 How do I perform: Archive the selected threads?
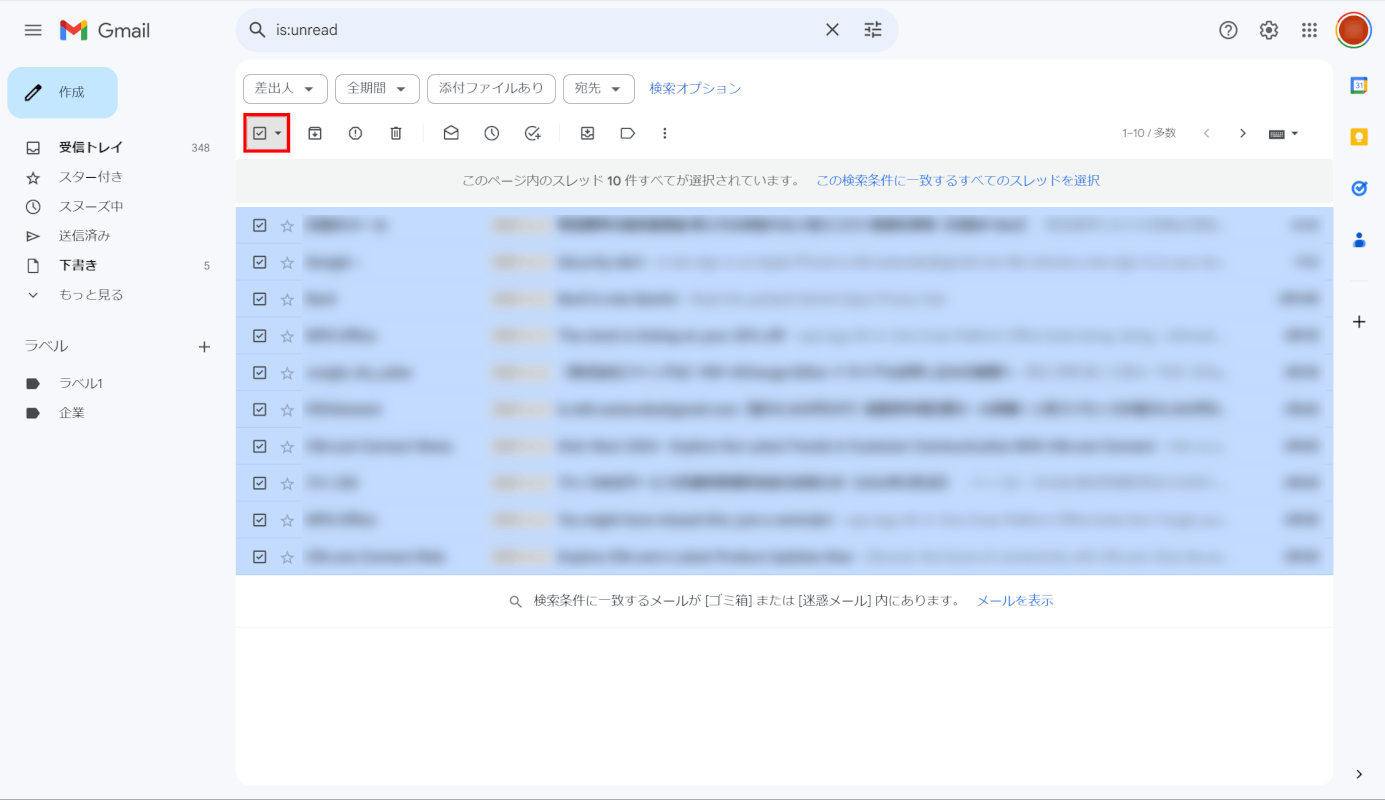[315, 133]
